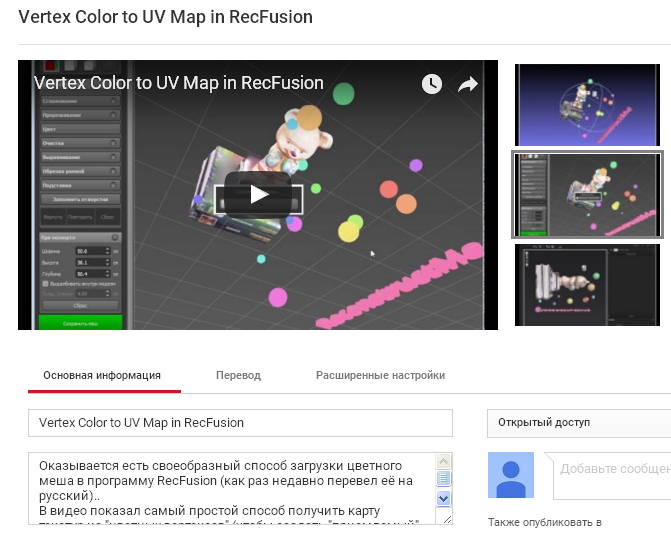Open the Основная информация tab
671x537 pixels.
coord(102,375)
